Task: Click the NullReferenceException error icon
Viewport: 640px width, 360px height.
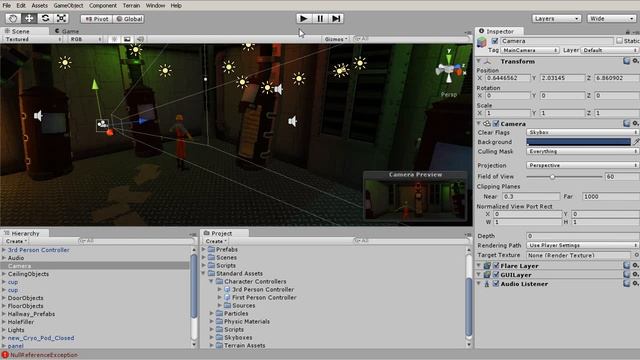Action: [x=5, y=355]
